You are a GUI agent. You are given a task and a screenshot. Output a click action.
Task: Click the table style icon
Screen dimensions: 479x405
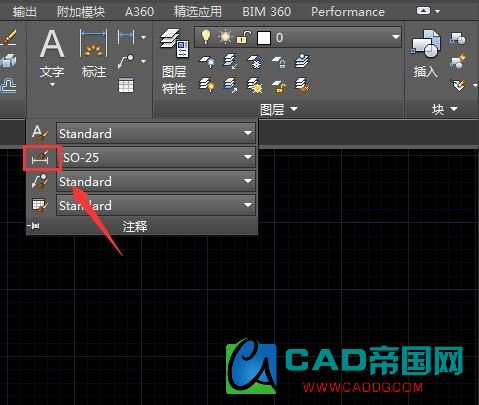click(40, 205)
